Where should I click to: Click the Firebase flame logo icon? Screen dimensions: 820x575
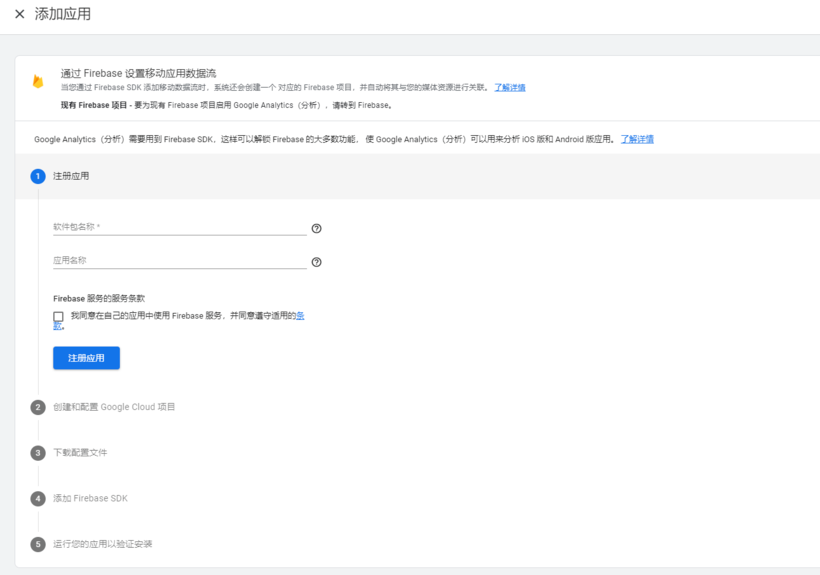pos(38,81)
